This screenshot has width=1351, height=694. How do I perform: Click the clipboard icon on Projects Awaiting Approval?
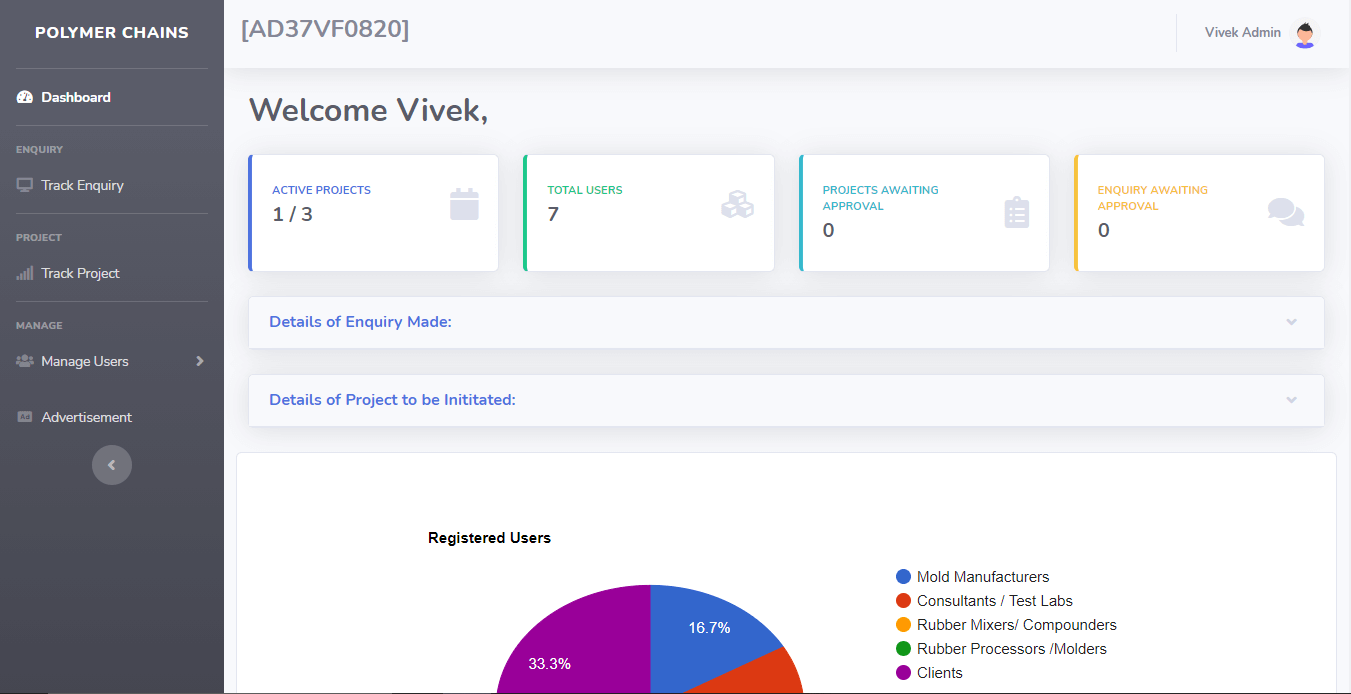[1016, 212]
